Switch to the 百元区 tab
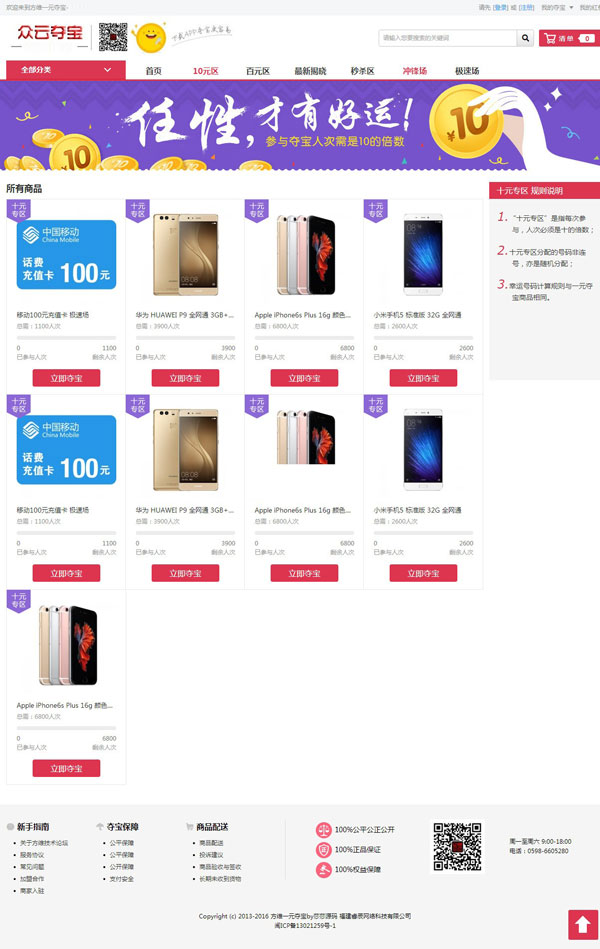 257,71
